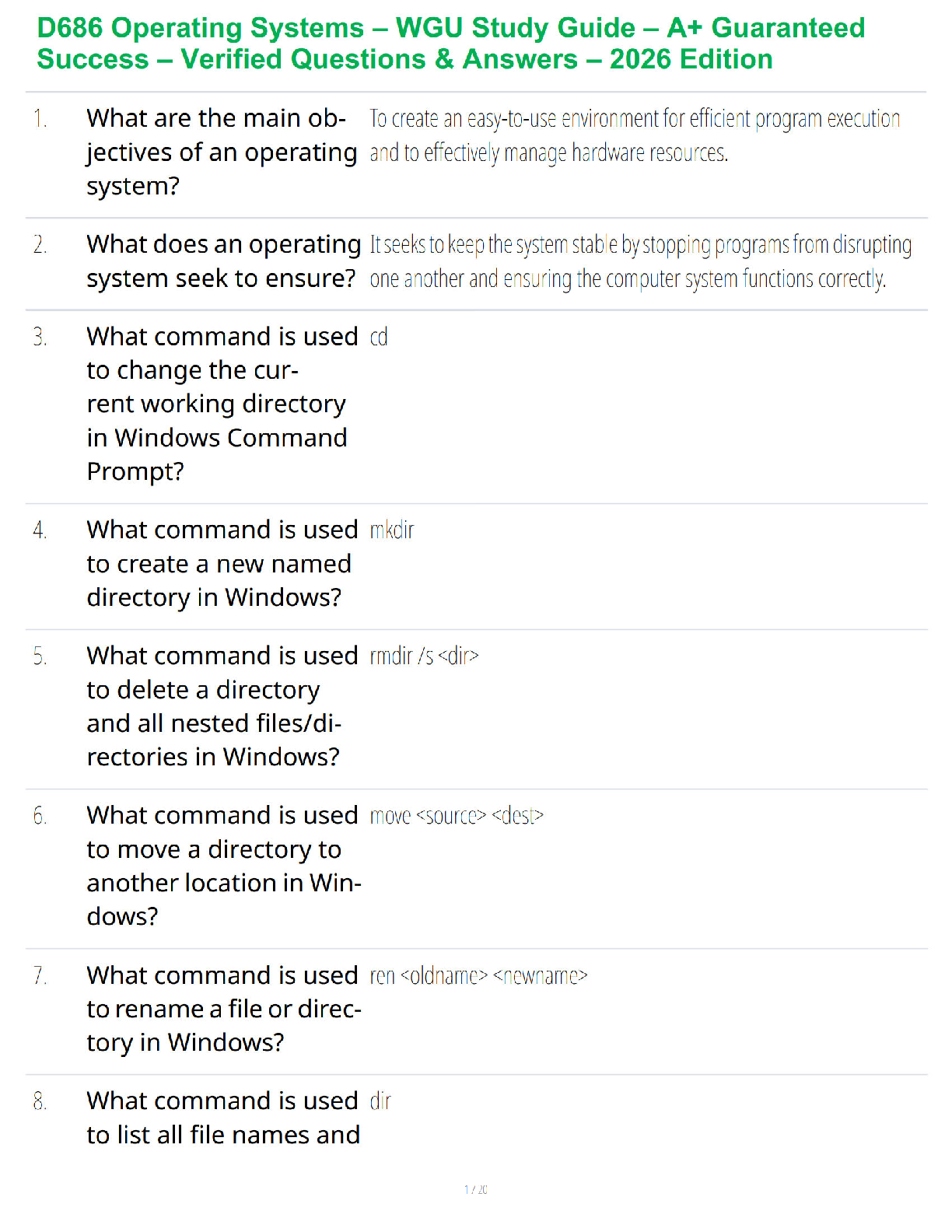Click the page number indicator at bottom

coord(476,1189)
